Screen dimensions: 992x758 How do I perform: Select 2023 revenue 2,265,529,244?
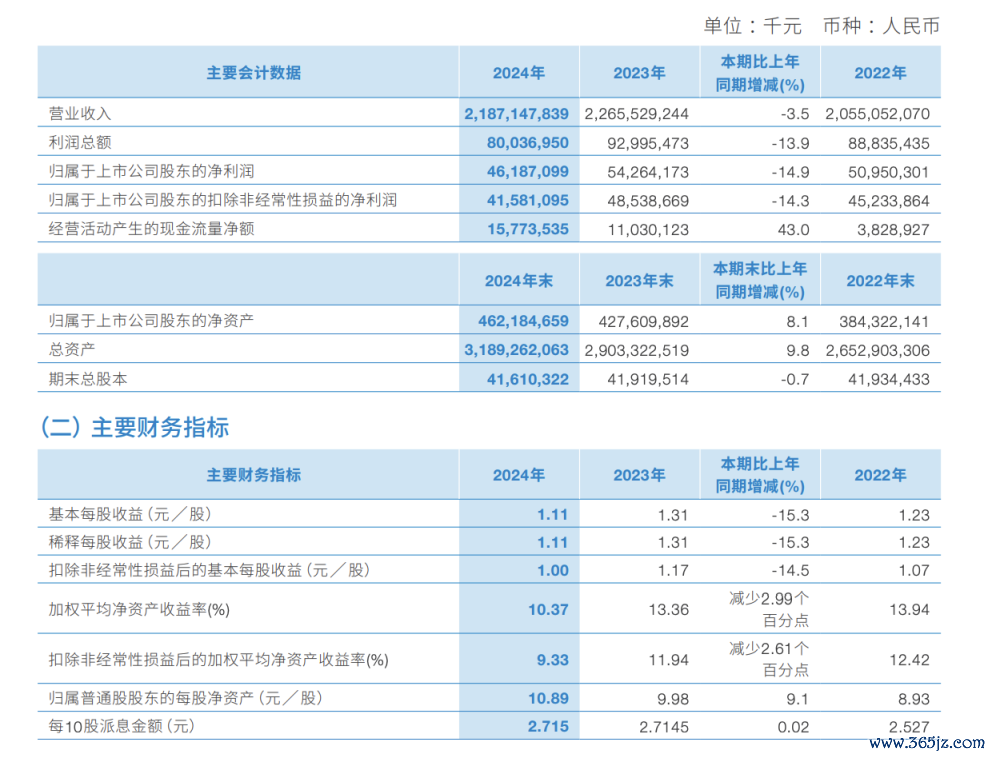click(636, 114)
